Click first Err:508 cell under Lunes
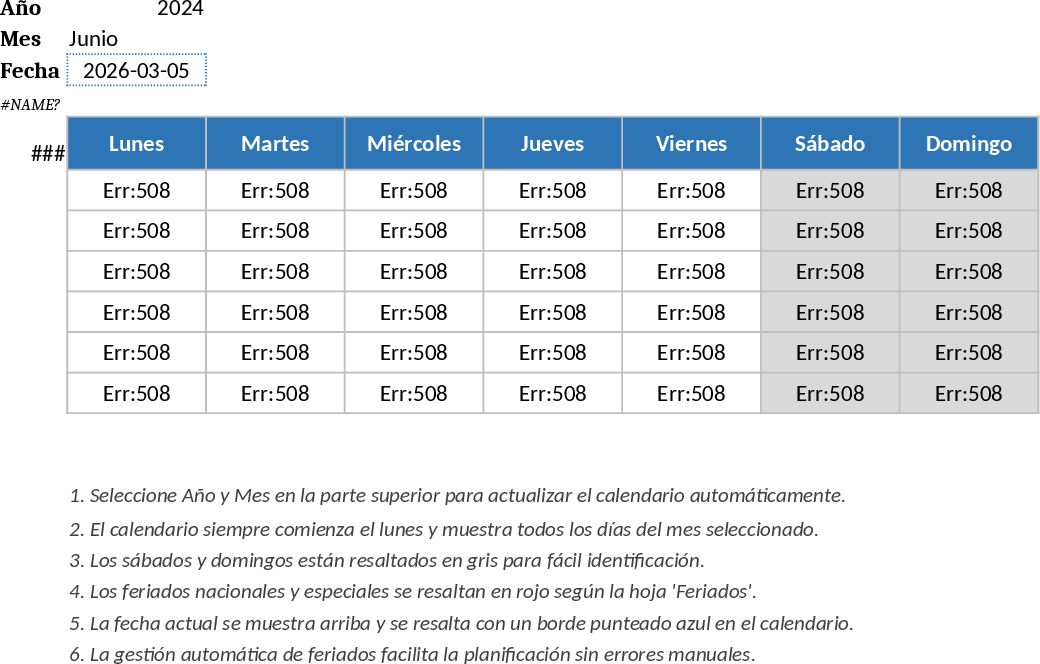This screenshot has width=1040, height=664. point(136,190)
